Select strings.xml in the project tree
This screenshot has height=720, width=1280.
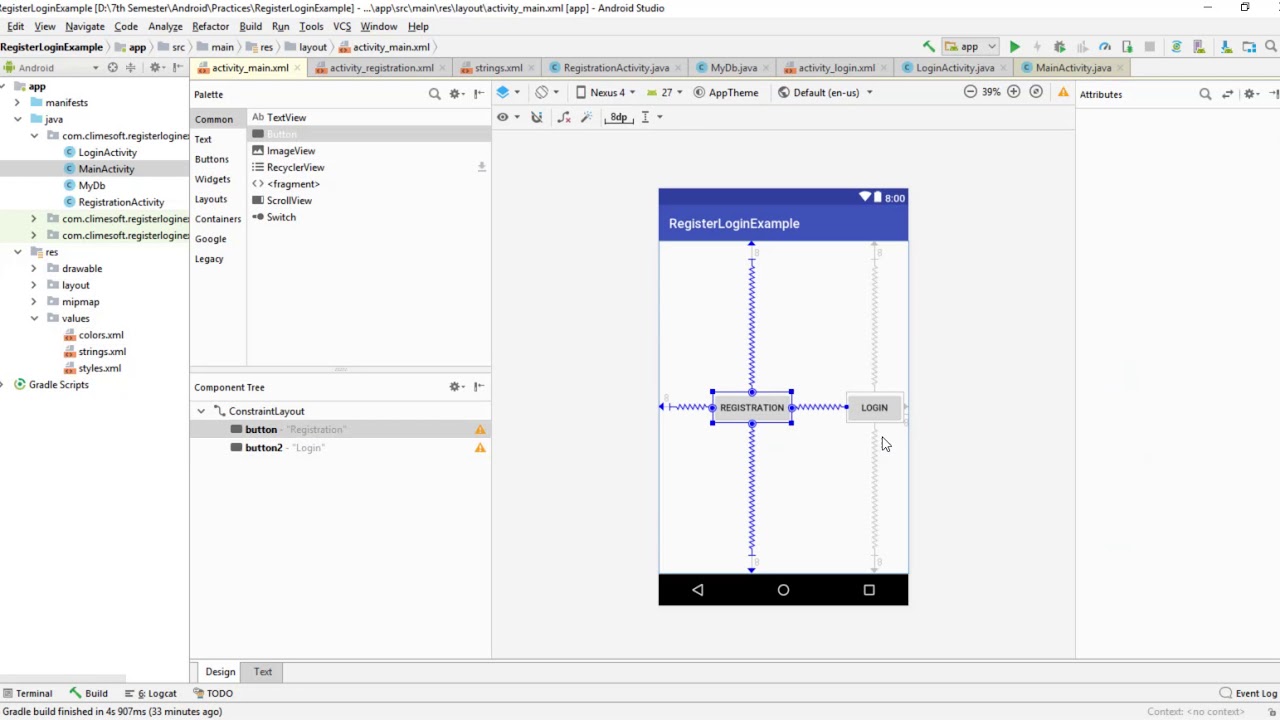click(x=102, y=352)
